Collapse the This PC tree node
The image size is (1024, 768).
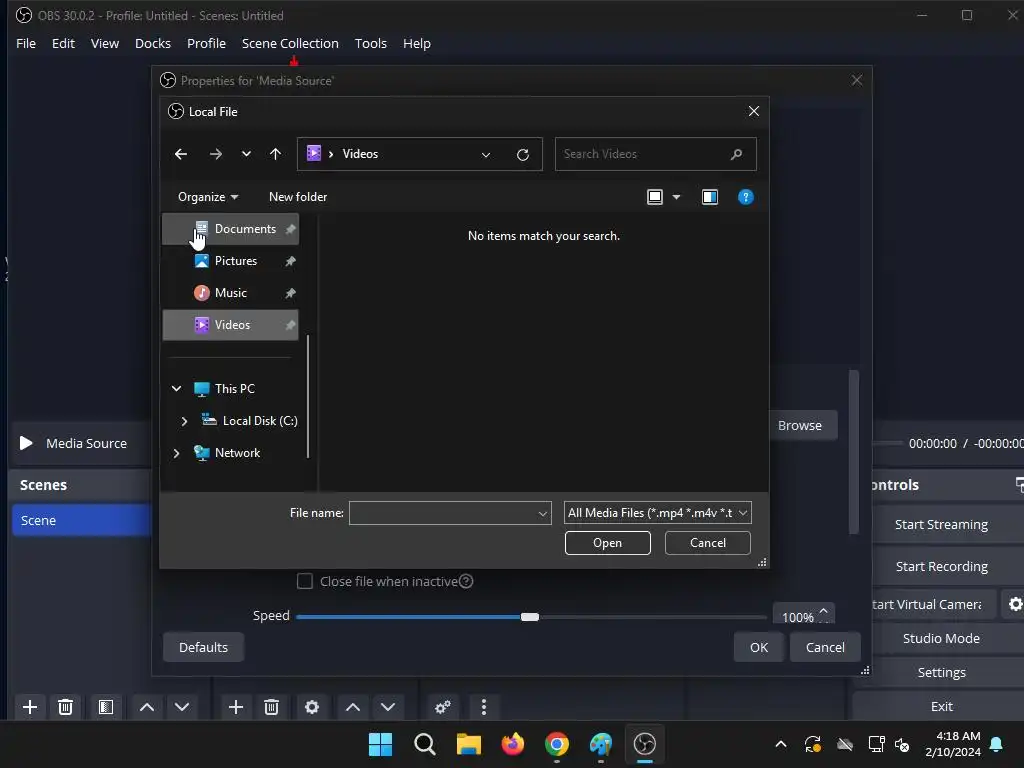(x=176, y=389)
